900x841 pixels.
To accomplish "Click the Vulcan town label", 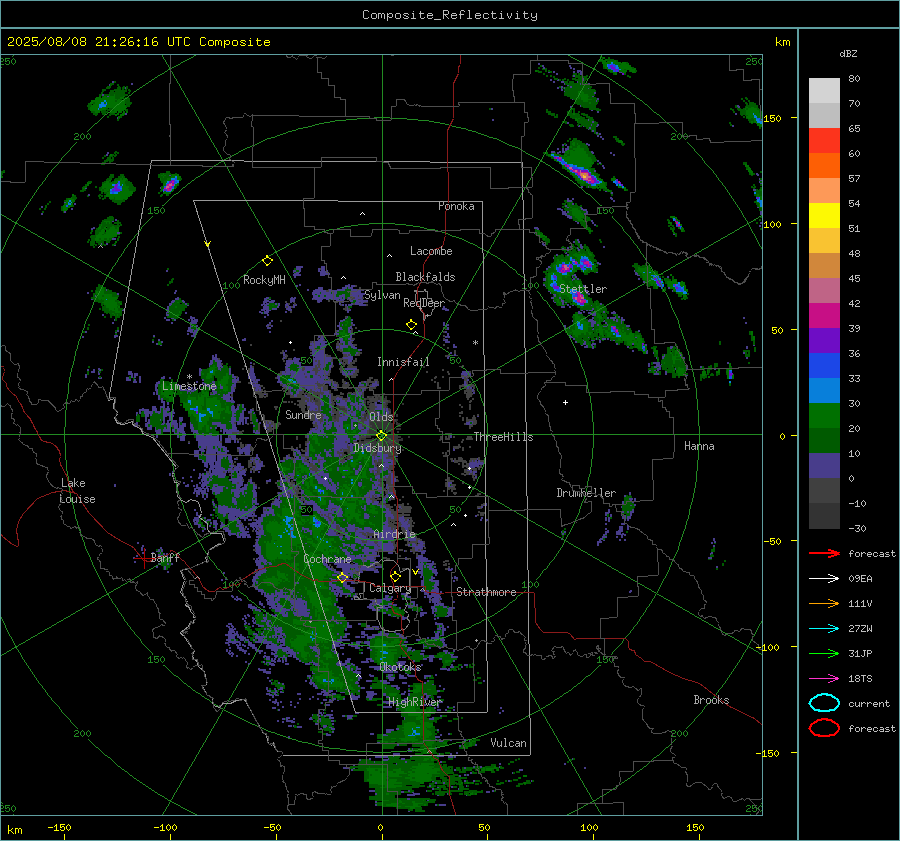I will click(508, 743).
